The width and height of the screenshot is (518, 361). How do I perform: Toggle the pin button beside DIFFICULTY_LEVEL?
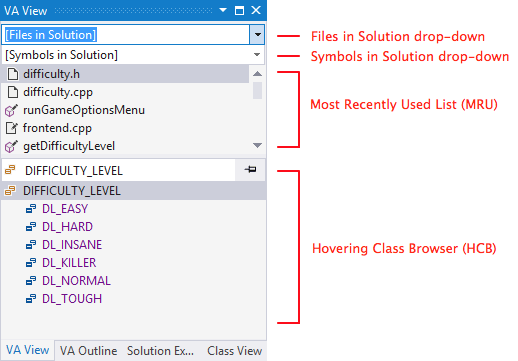coord(250,170)
